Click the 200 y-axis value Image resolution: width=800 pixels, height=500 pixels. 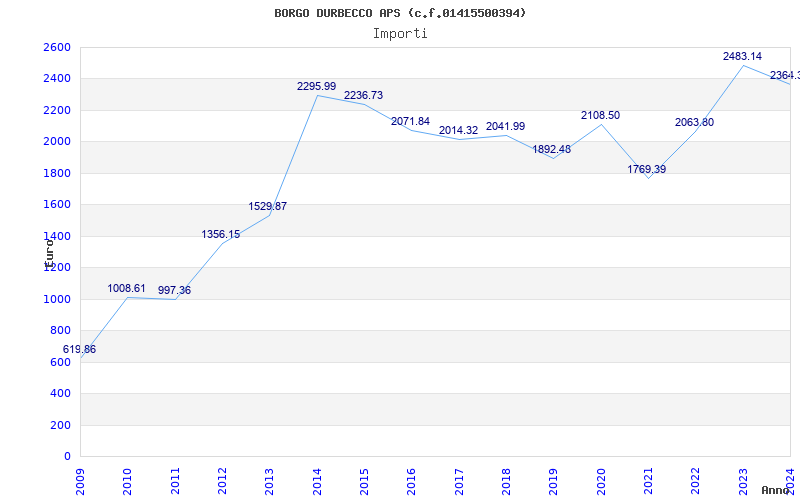[x=60, y=425]
